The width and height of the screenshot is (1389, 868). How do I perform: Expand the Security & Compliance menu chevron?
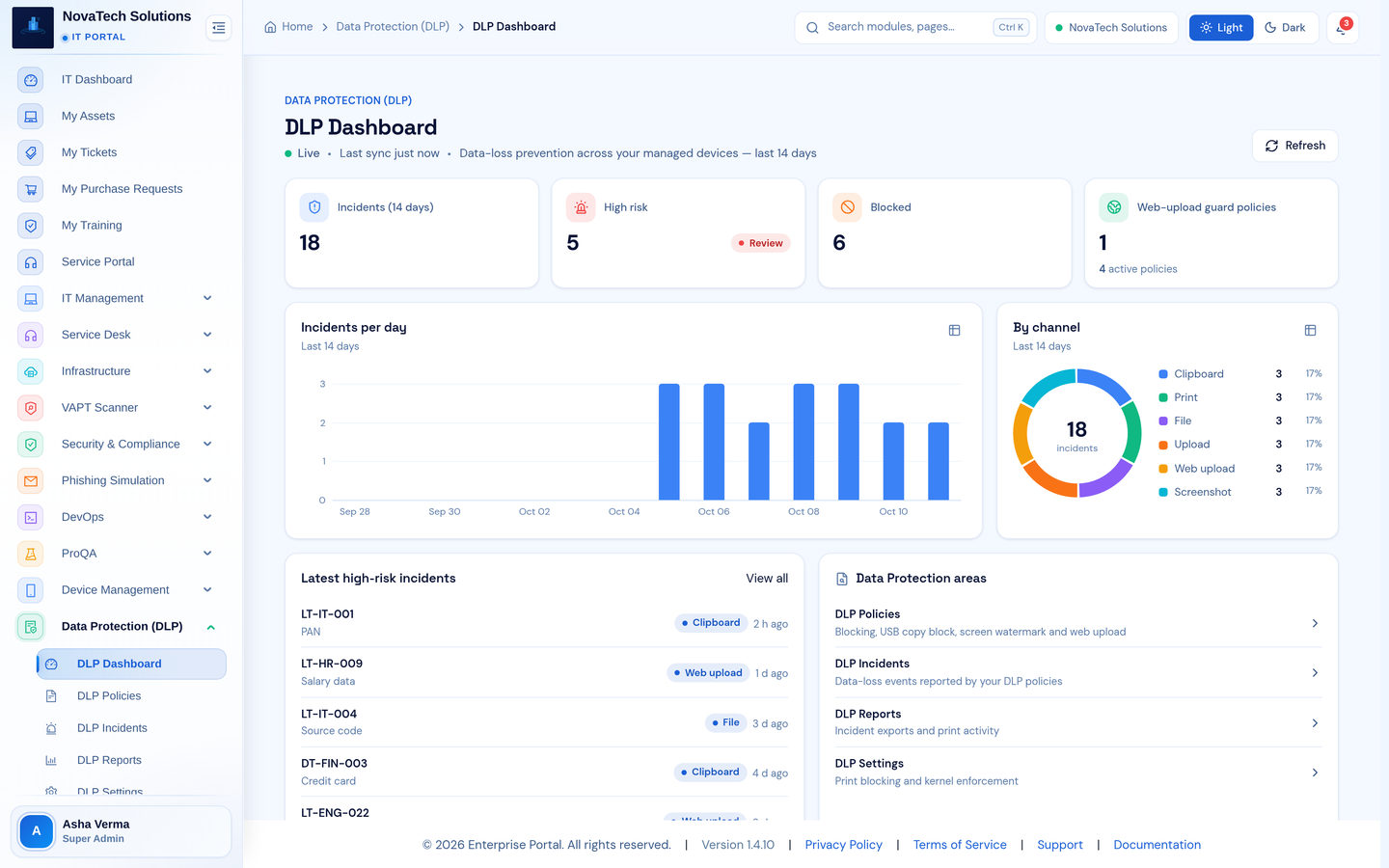[207, 444]
